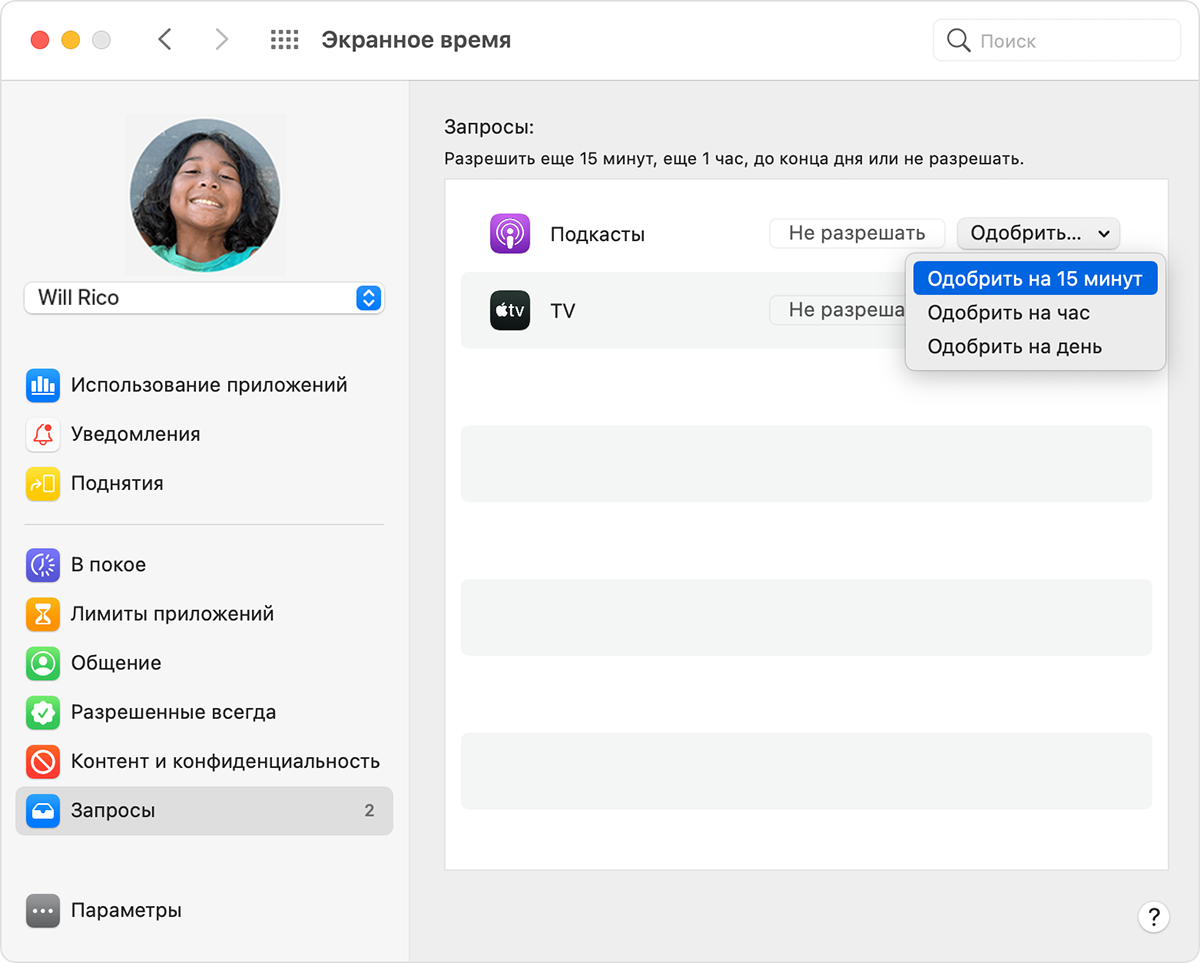Choose Одобрить на час option
The image size is (1200, 964).
click(x=1008, y=313)
